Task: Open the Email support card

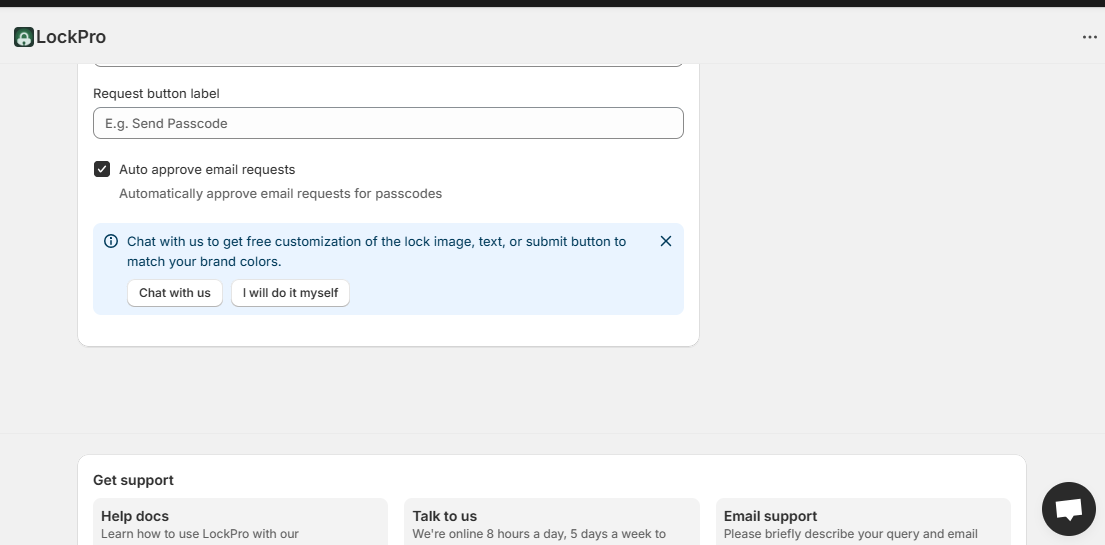Action: 863,522
